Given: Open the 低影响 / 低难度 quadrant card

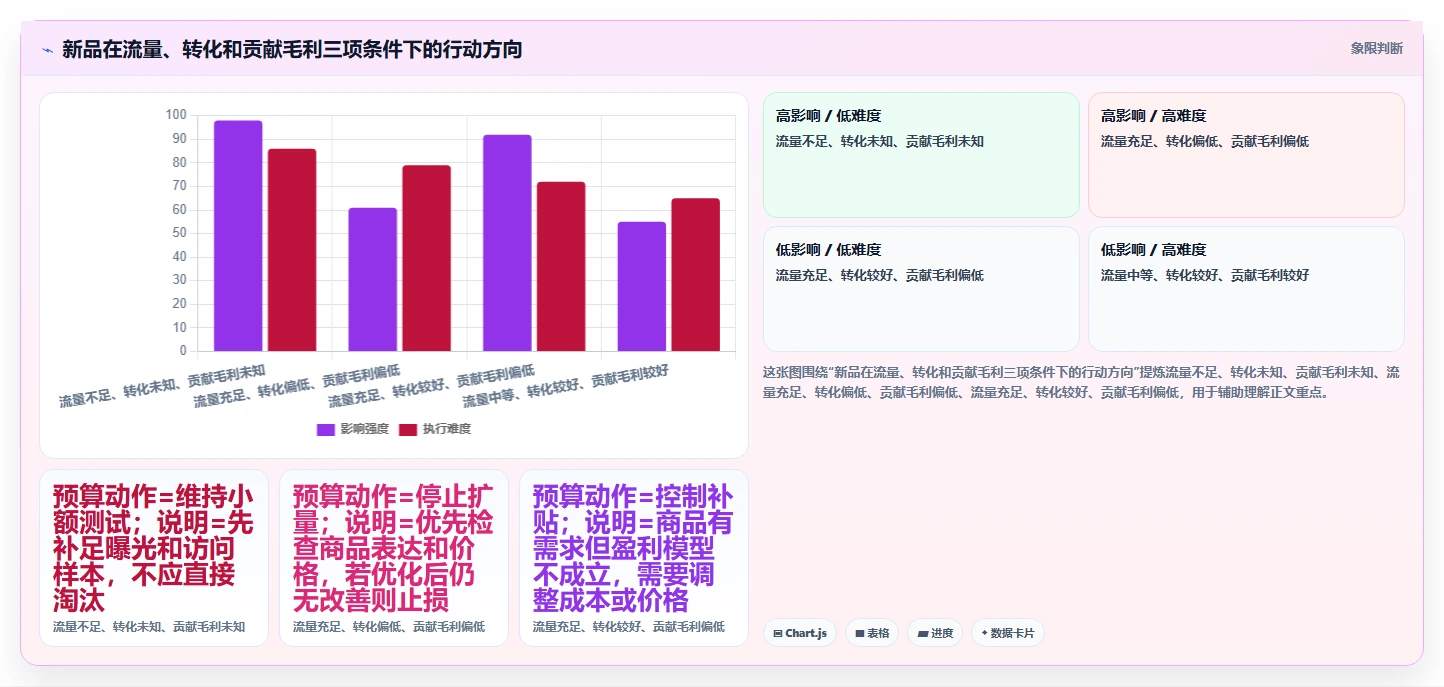Looking at the screenshot, I should [921, 289].
